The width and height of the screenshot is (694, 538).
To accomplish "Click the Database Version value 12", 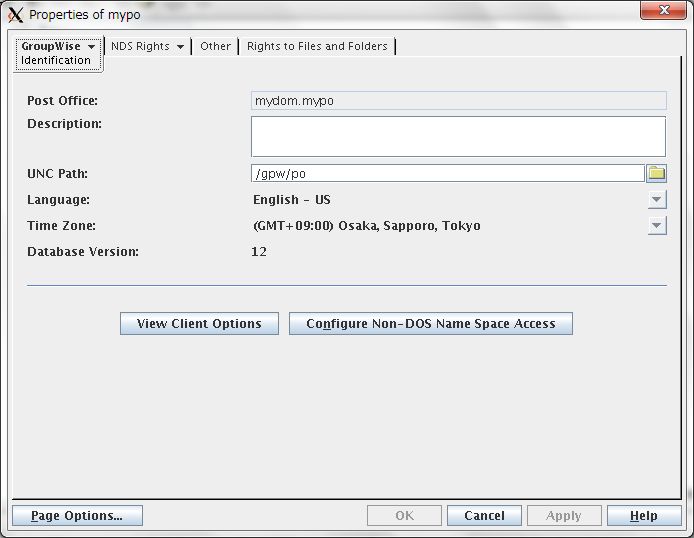I will pos(259,252).
